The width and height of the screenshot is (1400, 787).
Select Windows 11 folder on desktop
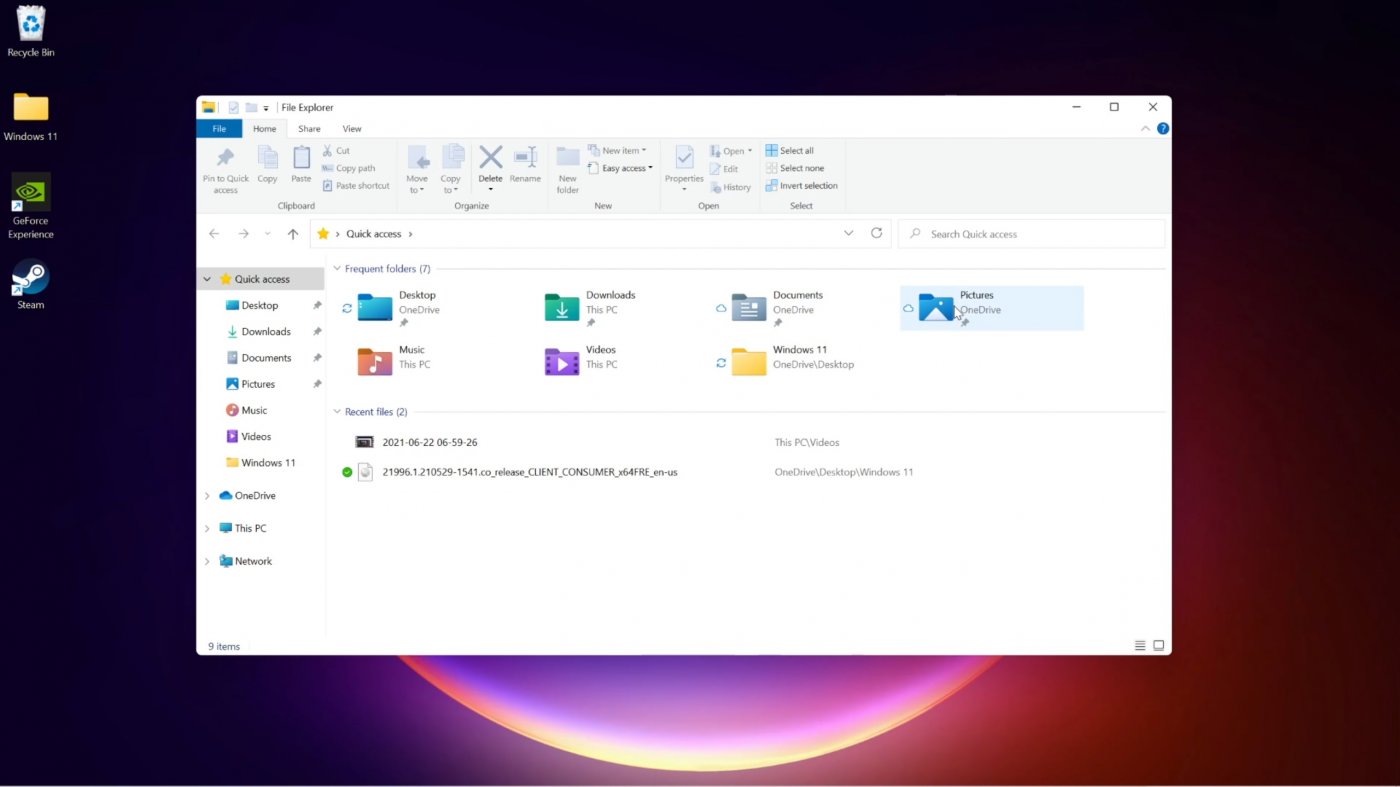click(31, 116)
